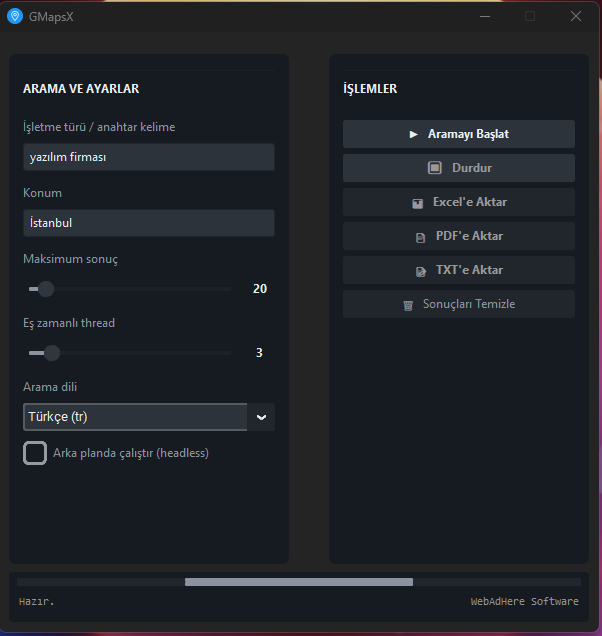Clear results with Sonuçları Temizle

[459, 304]
